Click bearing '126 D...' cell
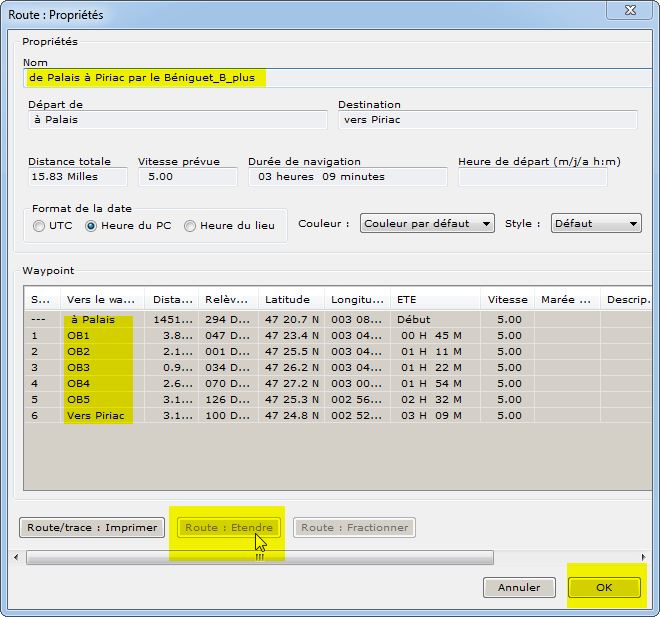The height and width of the screenshot is (617, 660). 227,399
